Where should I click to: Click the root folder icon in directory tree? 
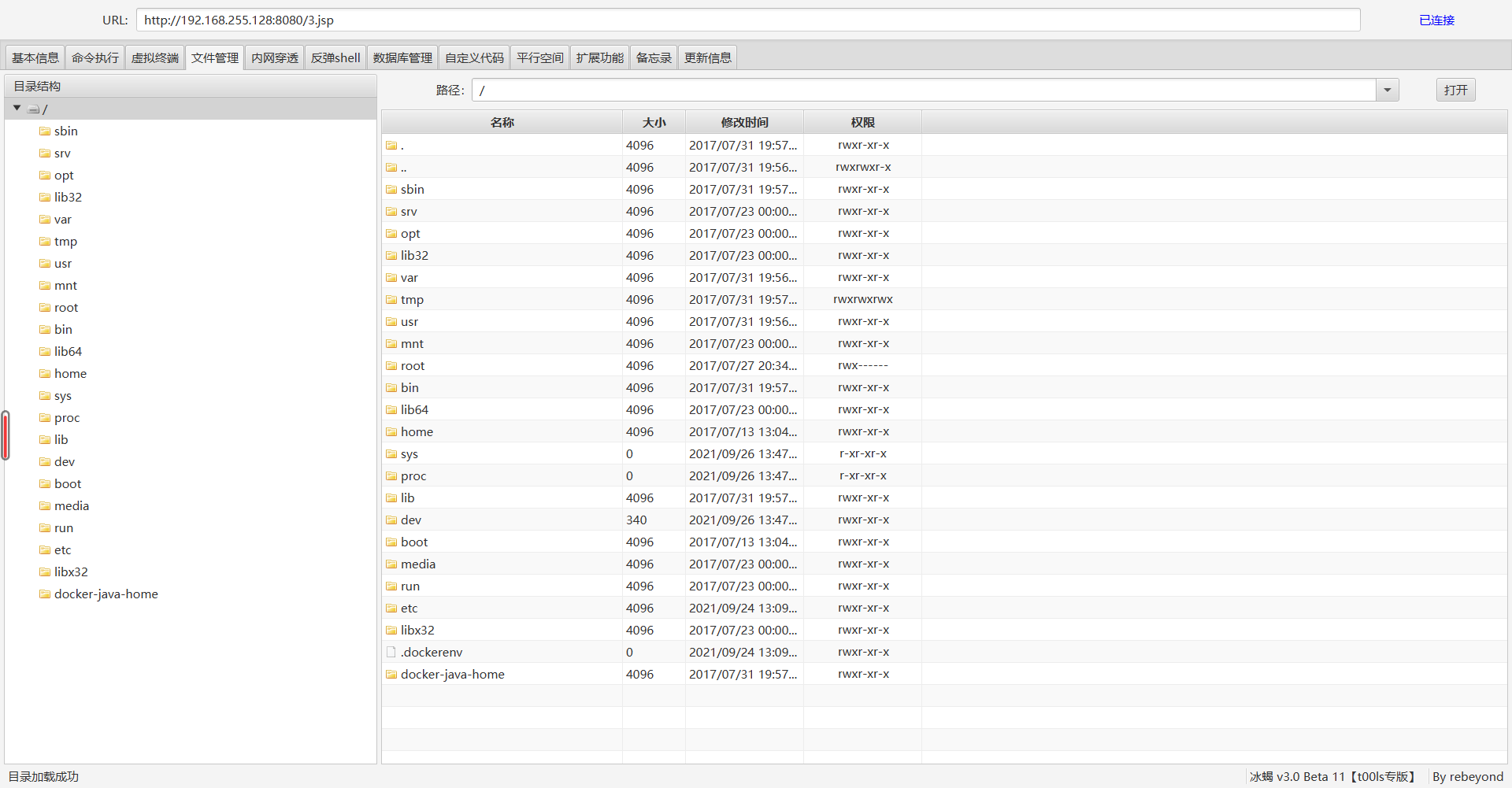click(45, 308)
